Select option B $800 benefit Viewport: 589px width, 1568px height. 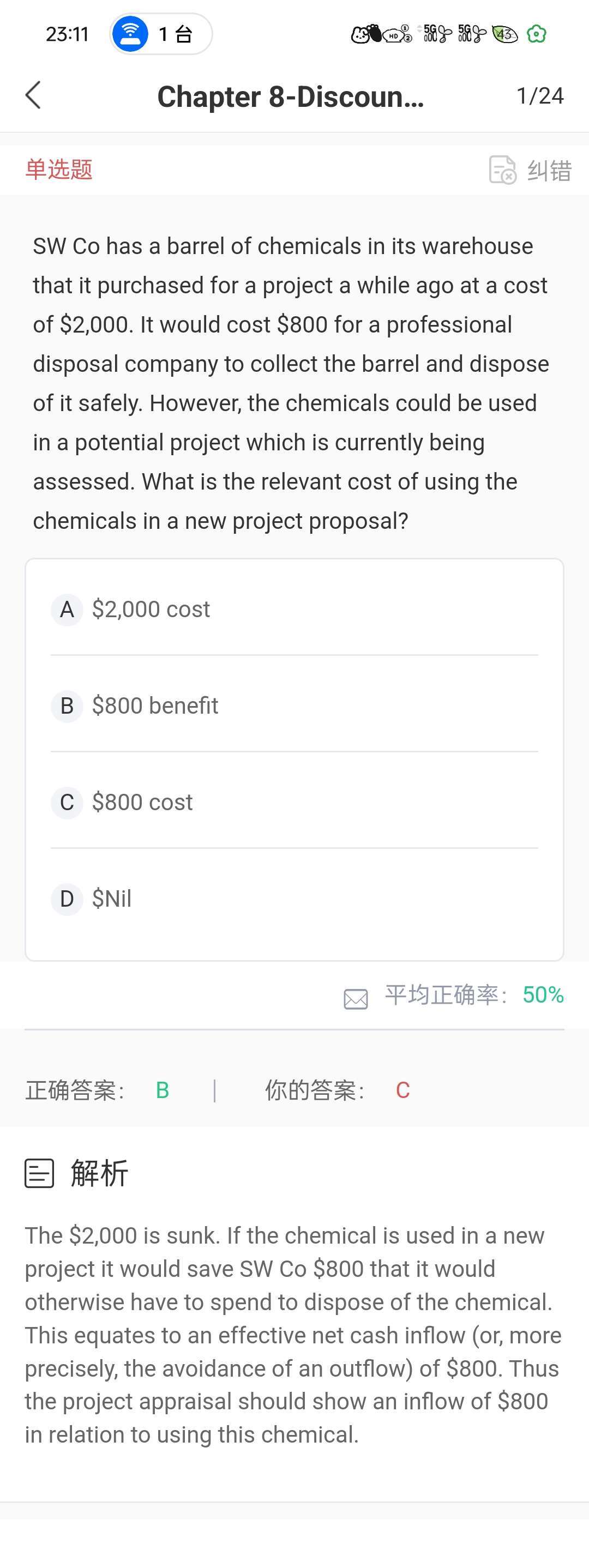[294, 705]
